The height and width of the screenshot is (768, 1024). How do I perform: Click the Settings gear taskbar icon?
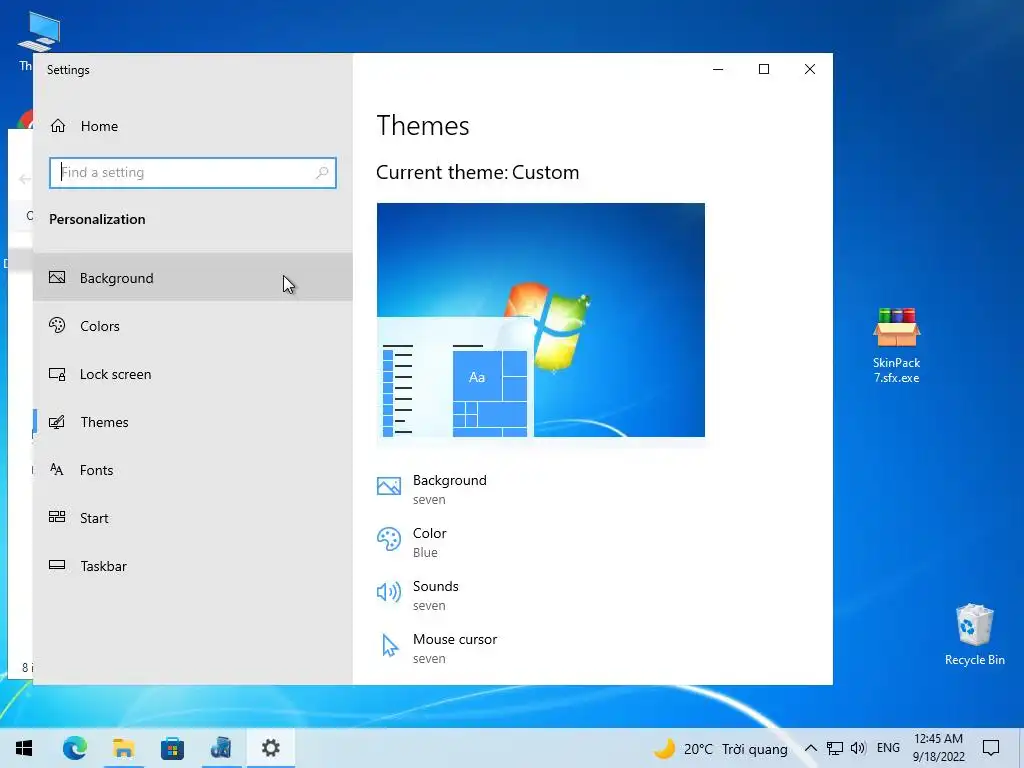[x=270, y=748]
